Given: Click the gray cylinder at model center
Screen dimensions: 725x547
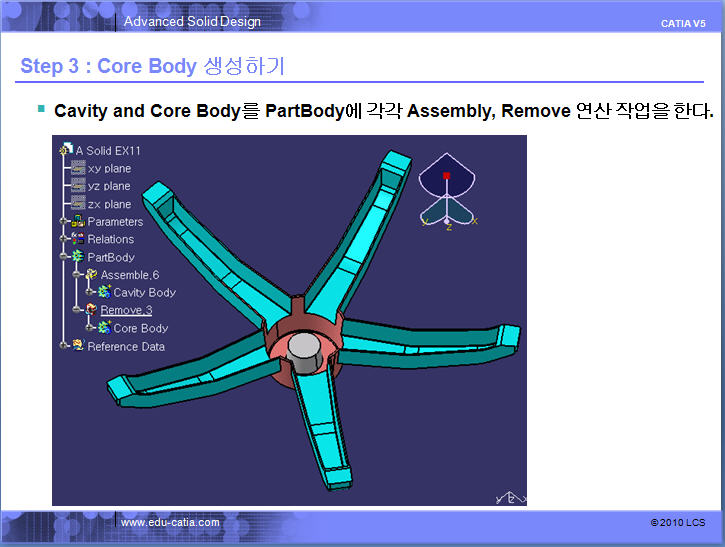Looking at the screenshot, I should click(x=303, y=348).
